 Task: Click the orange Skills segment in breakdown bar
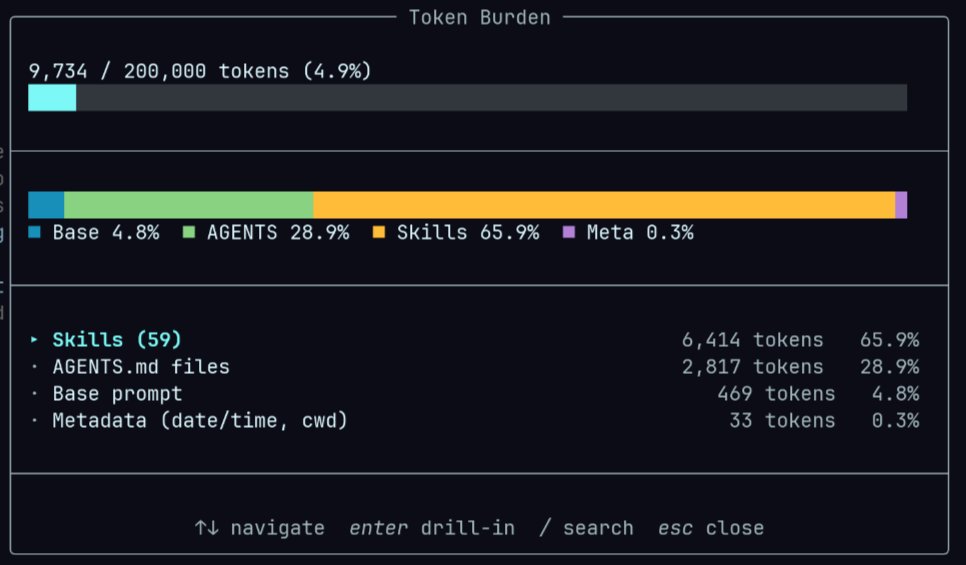tap(604, 205)
